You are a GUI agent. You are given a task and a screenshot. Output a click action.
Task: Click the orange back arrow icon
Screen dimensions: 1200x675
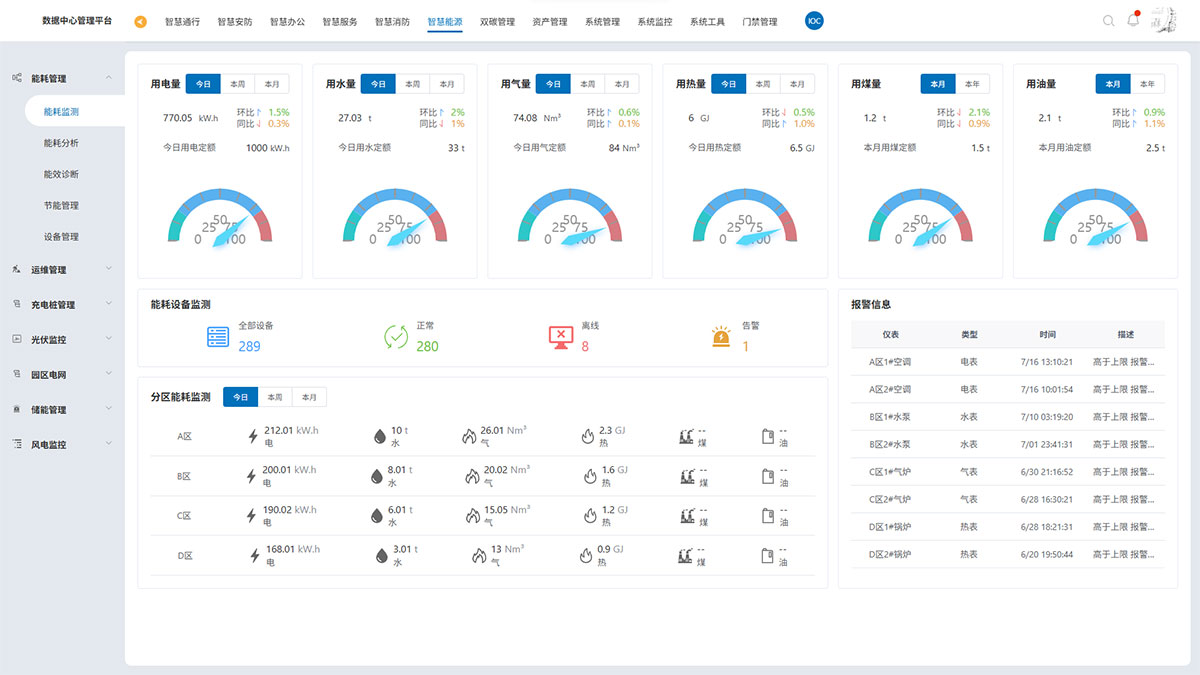(140, 22)
